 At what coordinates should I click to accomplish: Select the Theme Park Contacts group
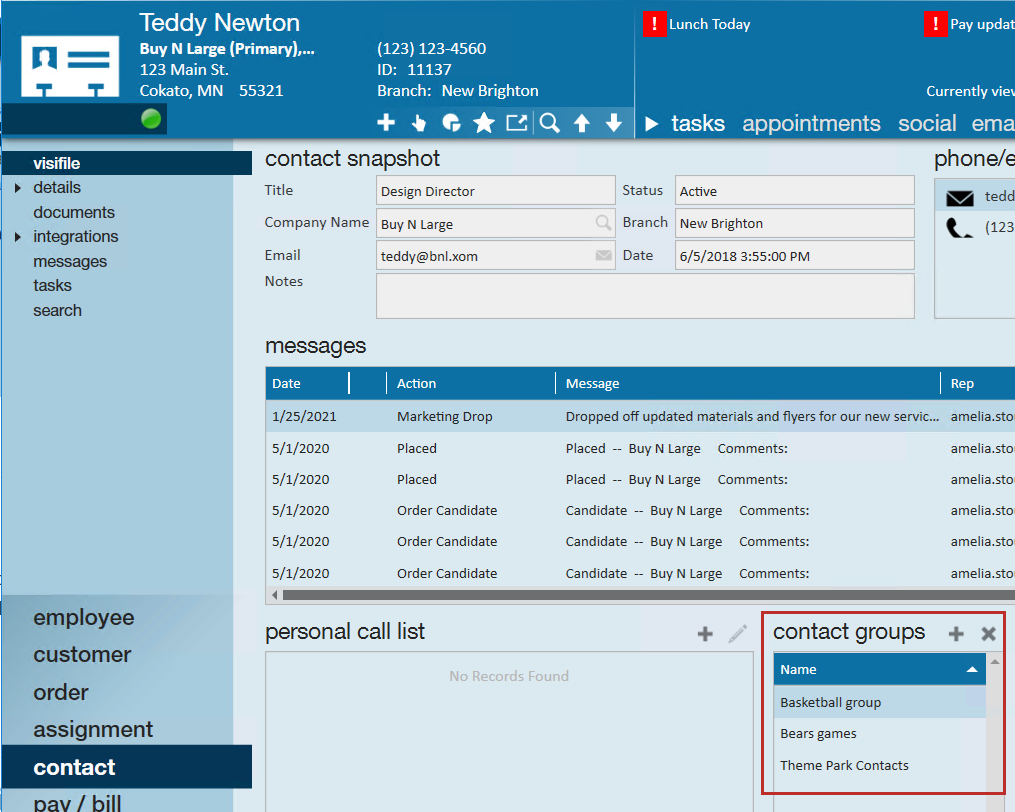click(880, 765)
